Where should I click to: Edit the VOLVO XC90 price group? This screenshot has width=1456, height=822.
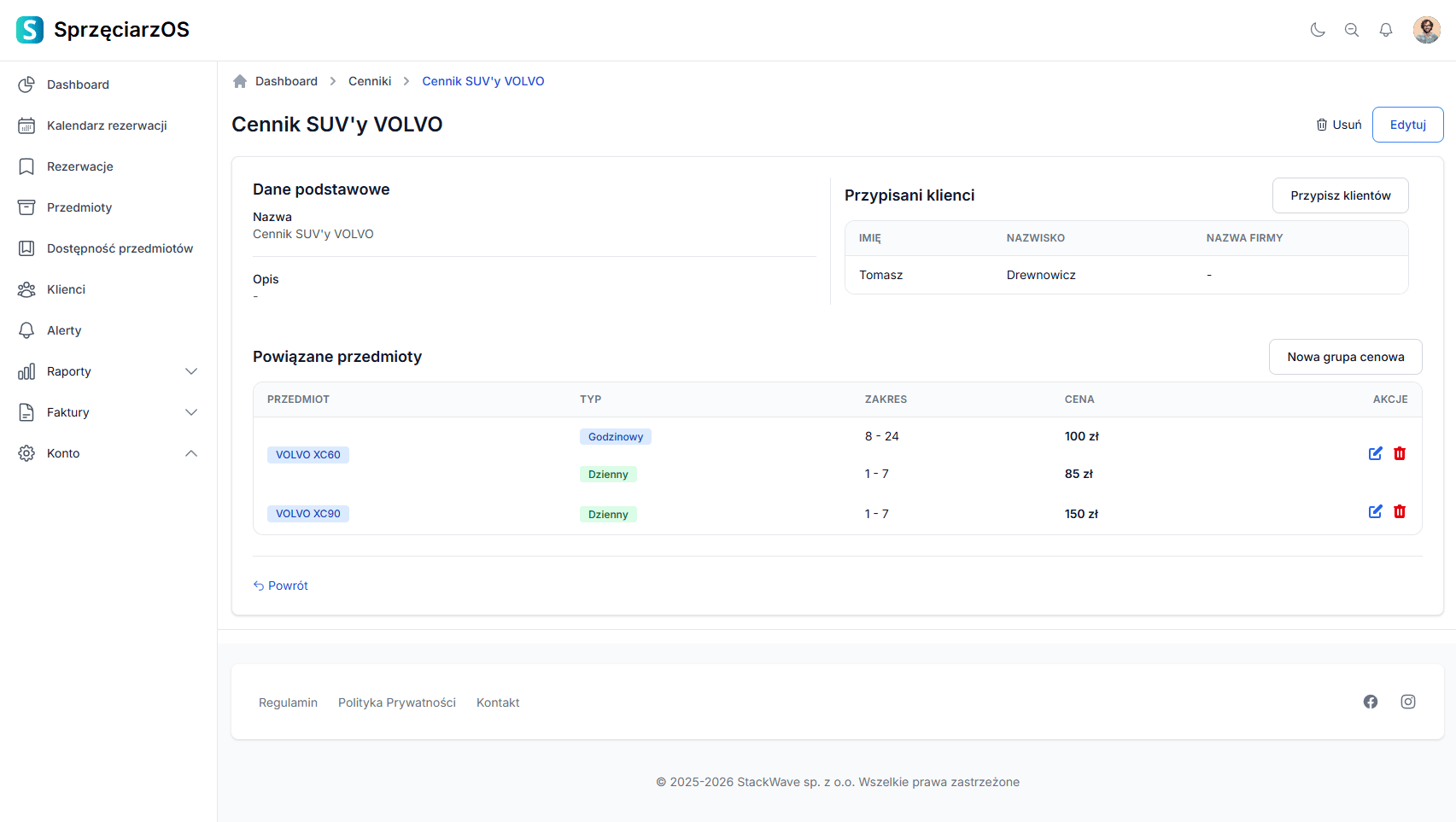click(x=1375, y=511)
